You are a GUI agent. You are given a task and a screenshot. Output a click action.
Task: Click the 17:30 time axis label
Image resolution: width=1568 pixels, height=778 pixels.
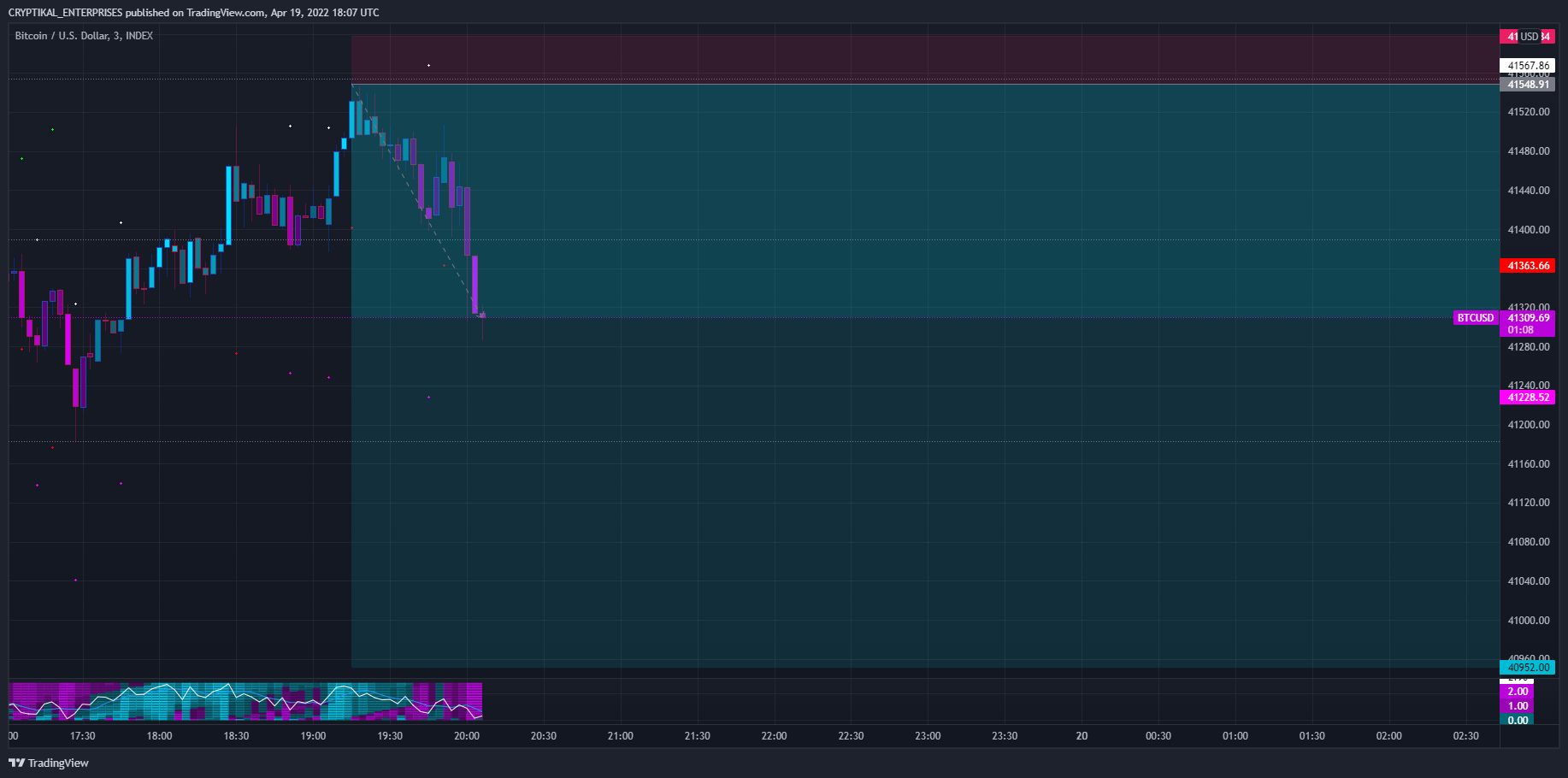pyautogui.click(x=83, y=736)
